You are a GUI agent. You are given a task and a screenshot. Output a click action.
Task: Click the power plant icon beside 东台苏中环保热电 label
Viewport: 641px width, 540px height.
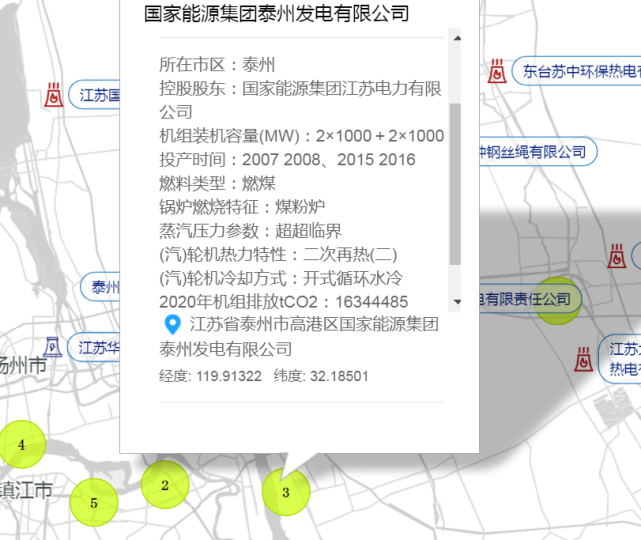(497, 71)
